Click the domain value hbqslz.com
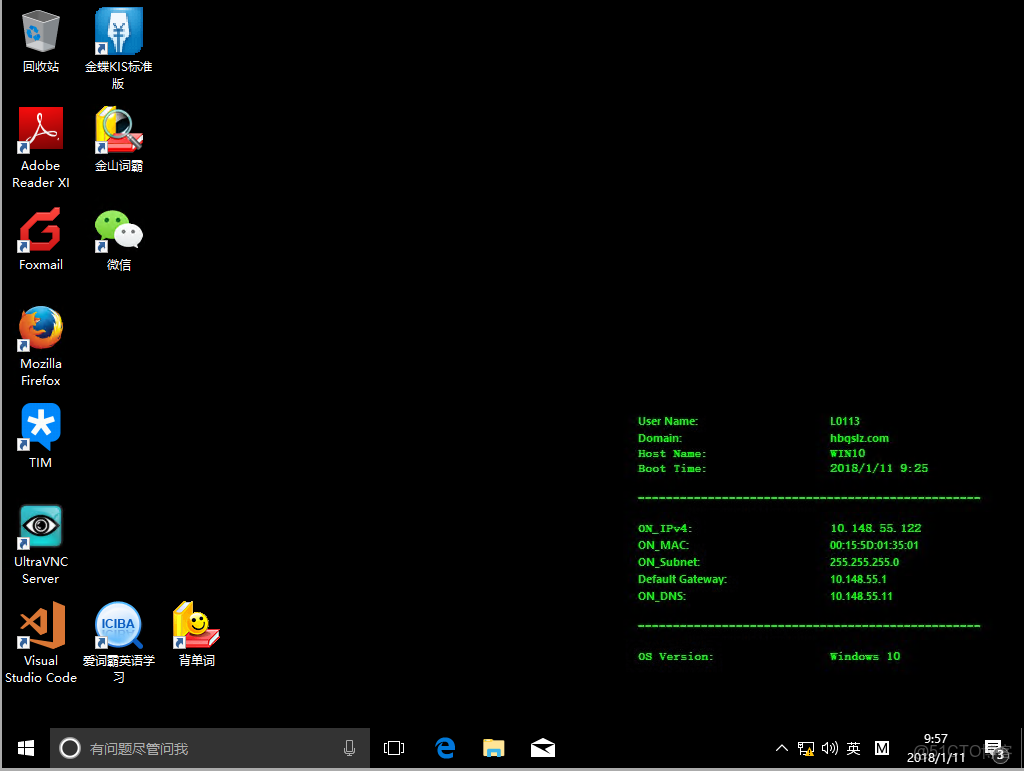The image size is (1024, 771). coord(859,438)
